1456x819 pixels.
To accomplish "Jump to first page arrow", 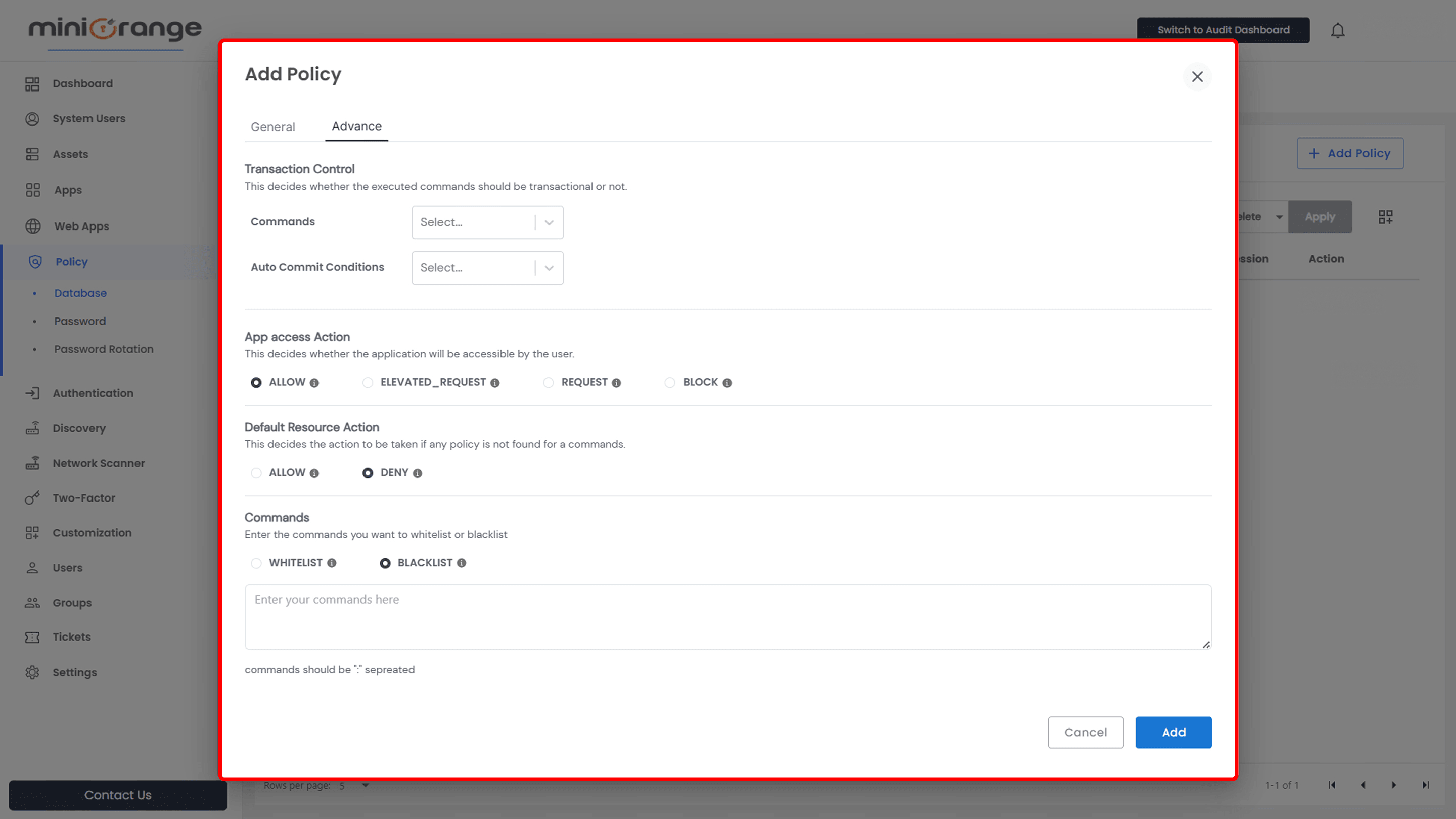I will [1332, 785].
